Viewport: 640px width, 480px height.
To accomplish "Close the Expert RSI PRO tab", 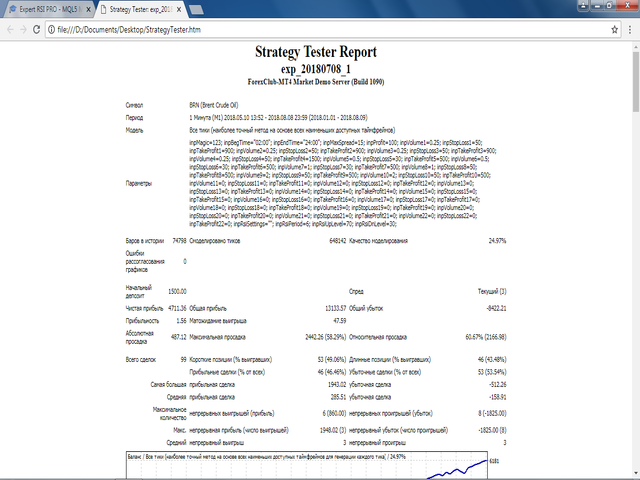I will tap(88, 9).
